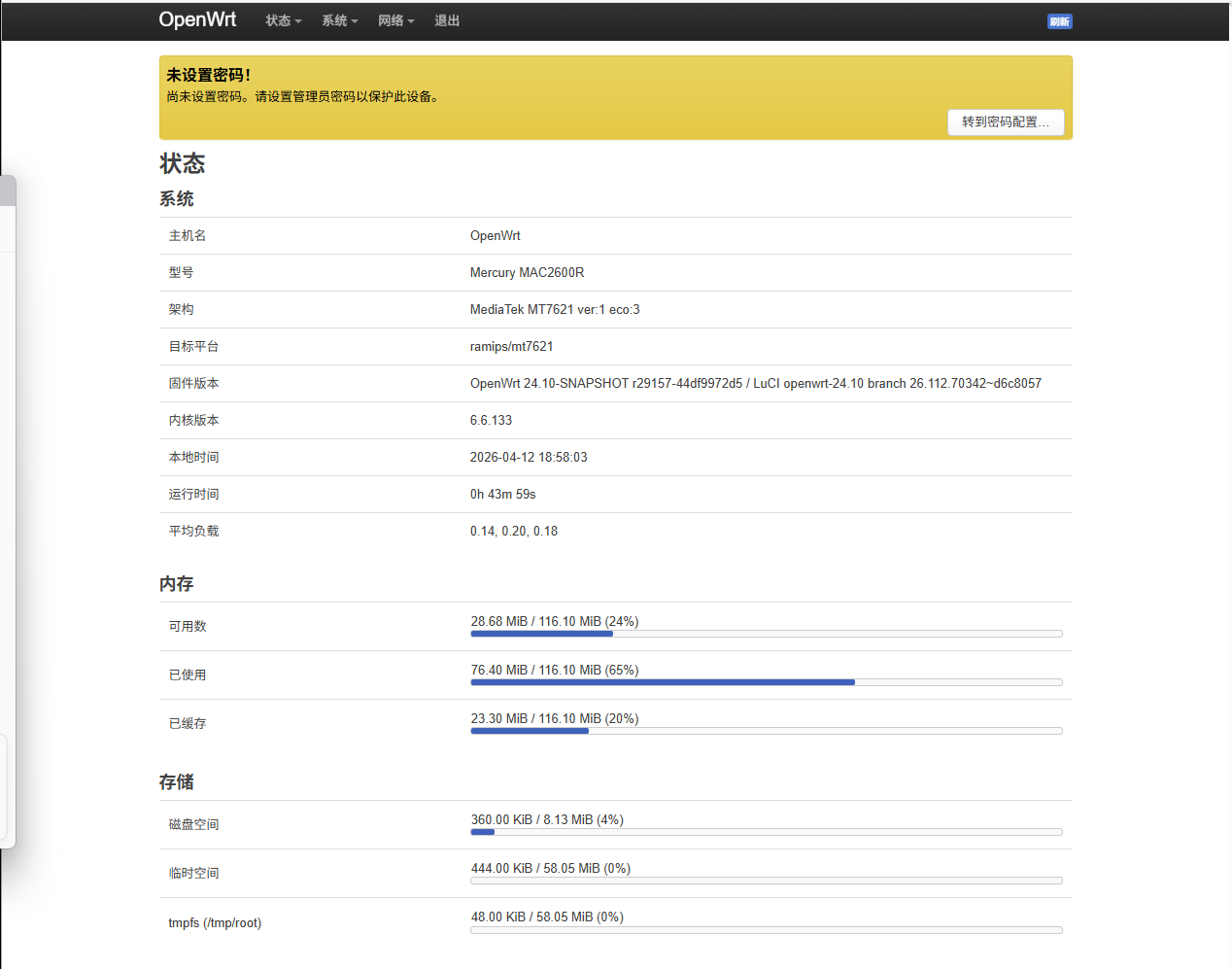Click the 型号 row label
The image size is (1232, 969).
click(181, 272)
